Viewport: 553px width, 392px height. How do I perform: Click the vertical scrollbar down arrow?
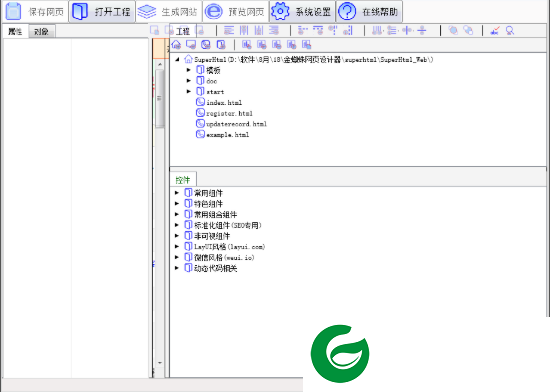point(160,363)
